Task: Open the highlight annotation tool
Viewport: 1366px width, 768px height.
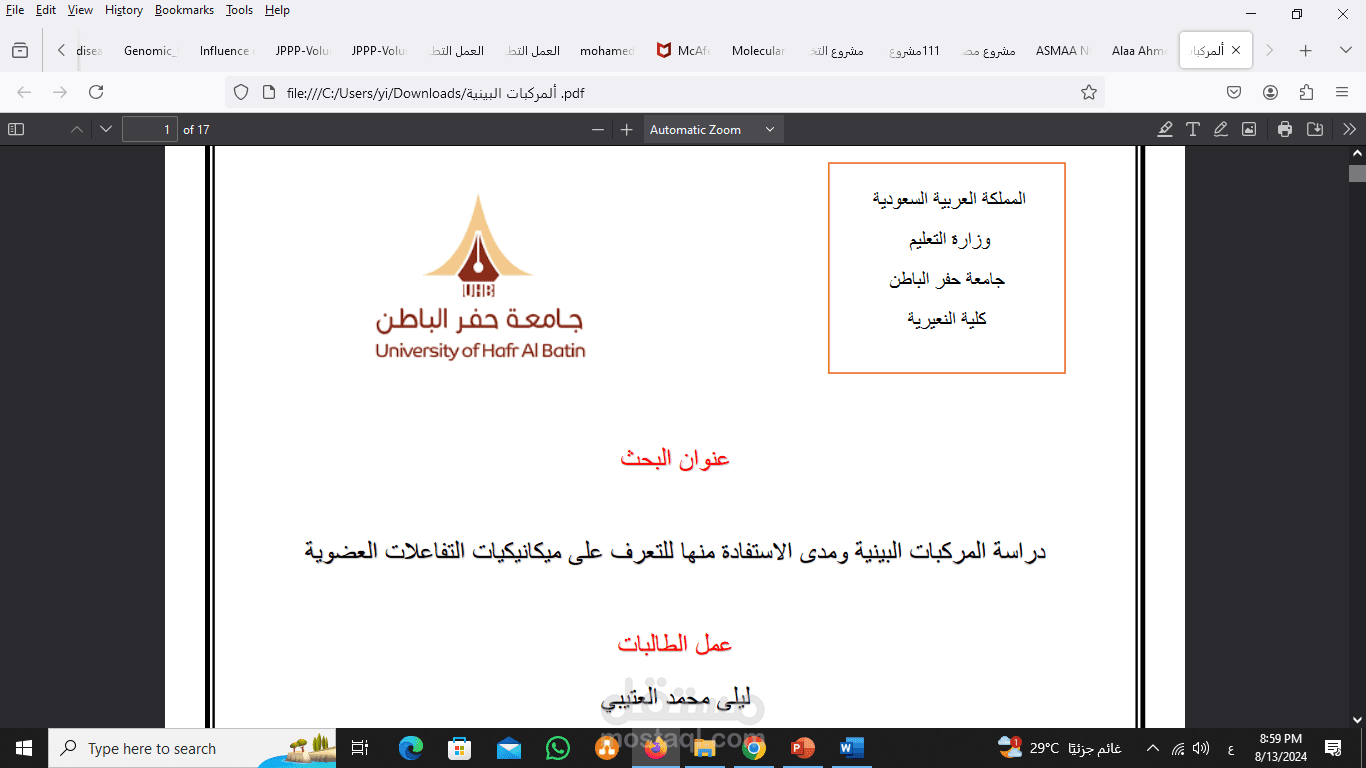Action: point(1164,128)
